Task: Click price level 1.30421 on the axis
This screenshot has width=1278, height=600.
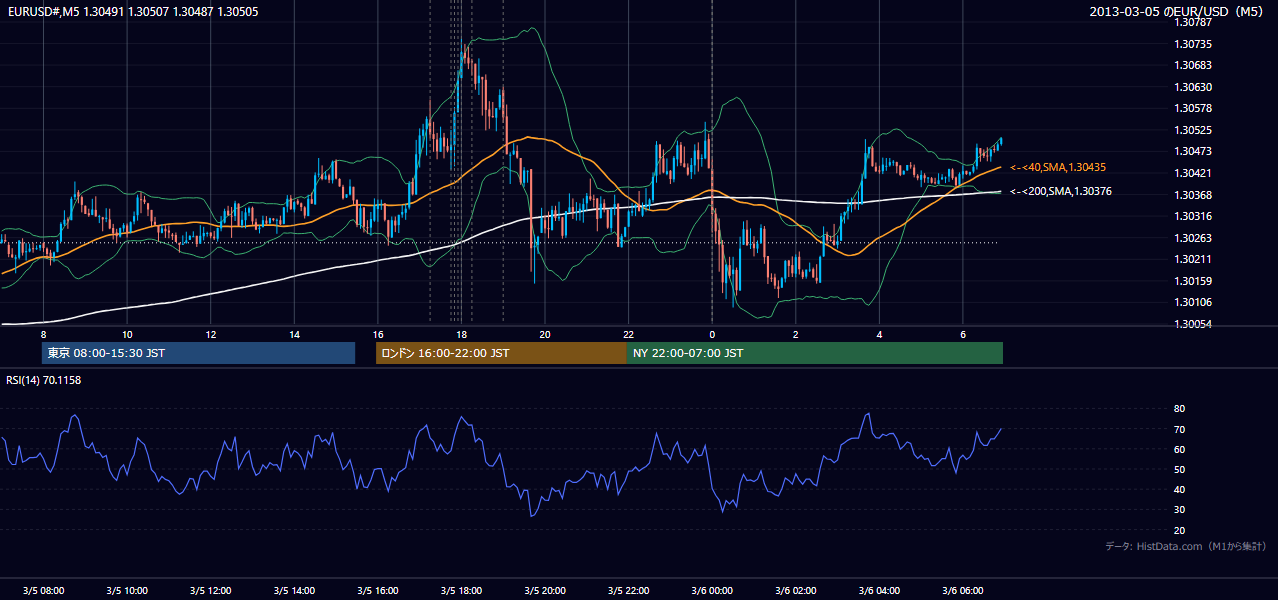Action: coord(1195,173)
